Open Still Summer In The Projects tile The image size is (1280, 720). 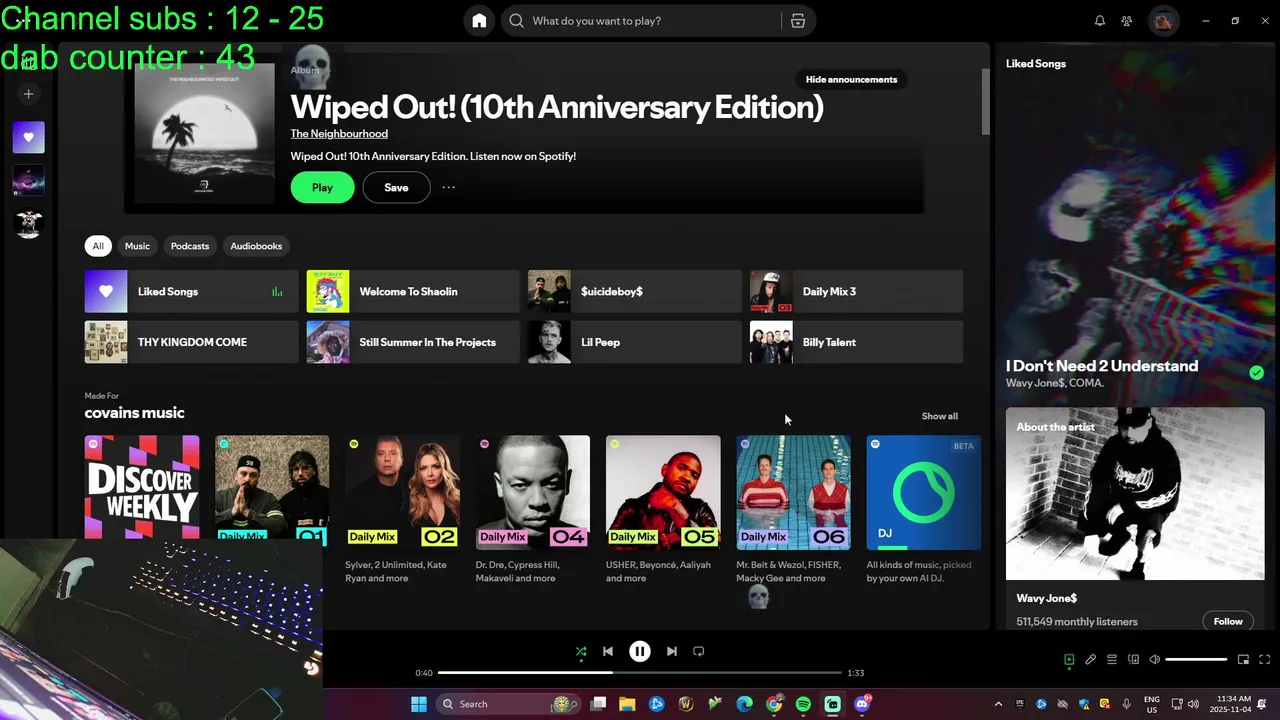tap(413, 342)
